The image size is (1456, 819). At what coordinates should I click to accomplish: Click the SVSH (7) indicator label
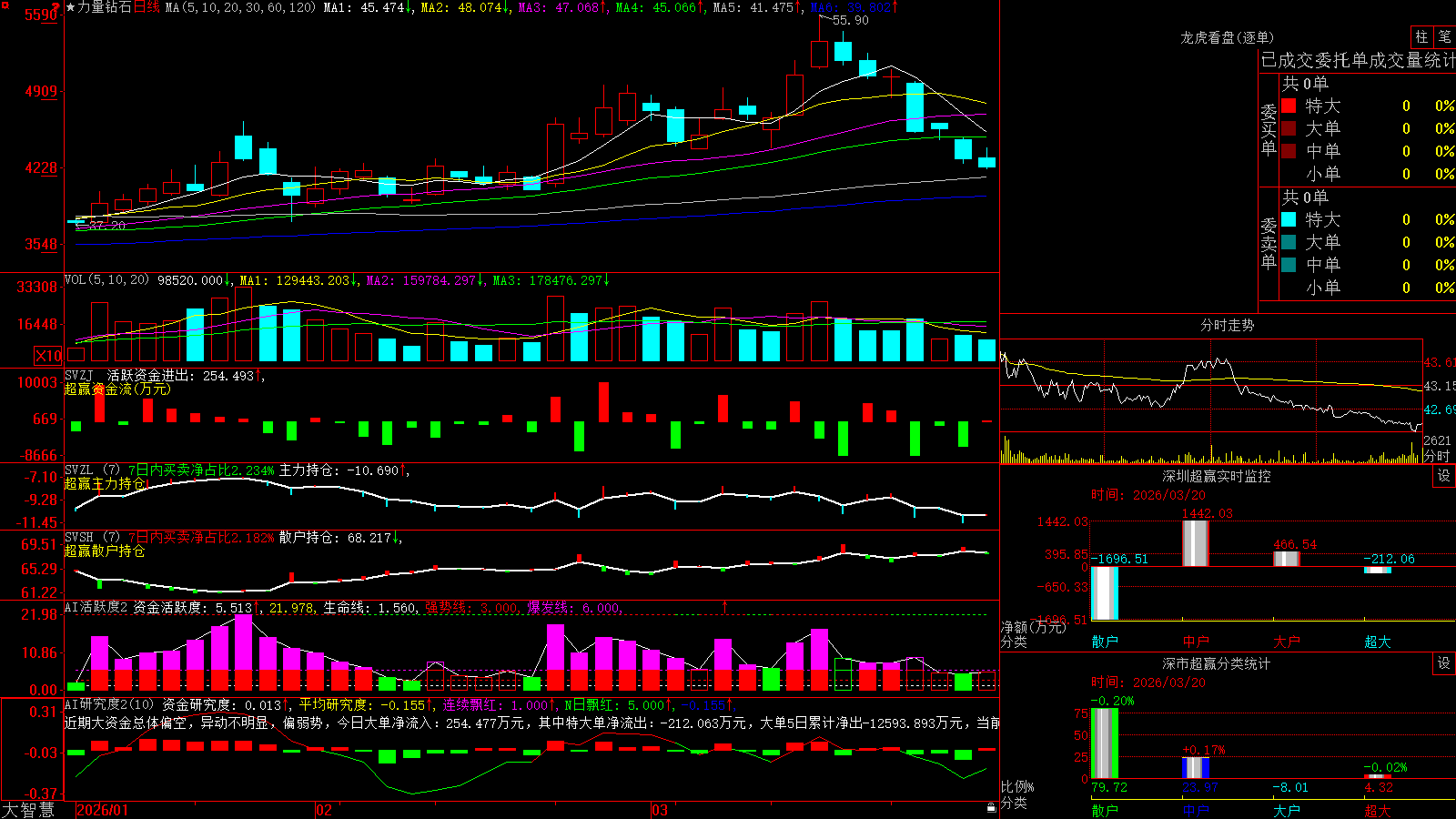coord(92,537)
